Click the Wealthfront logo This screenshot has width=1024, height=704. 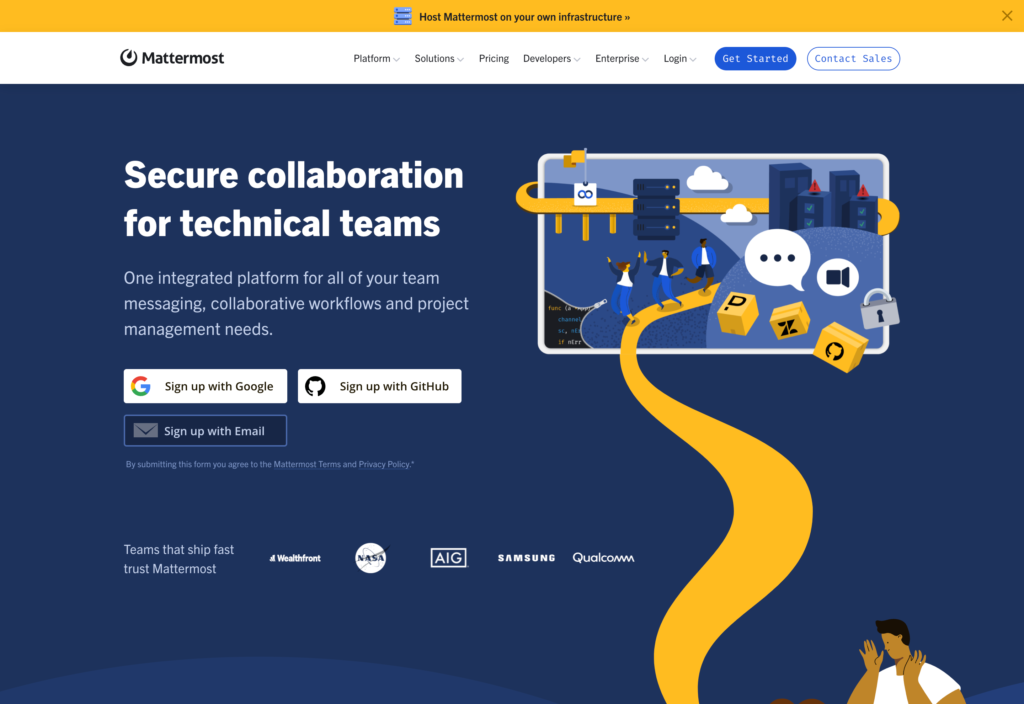(x=295, y=558)
